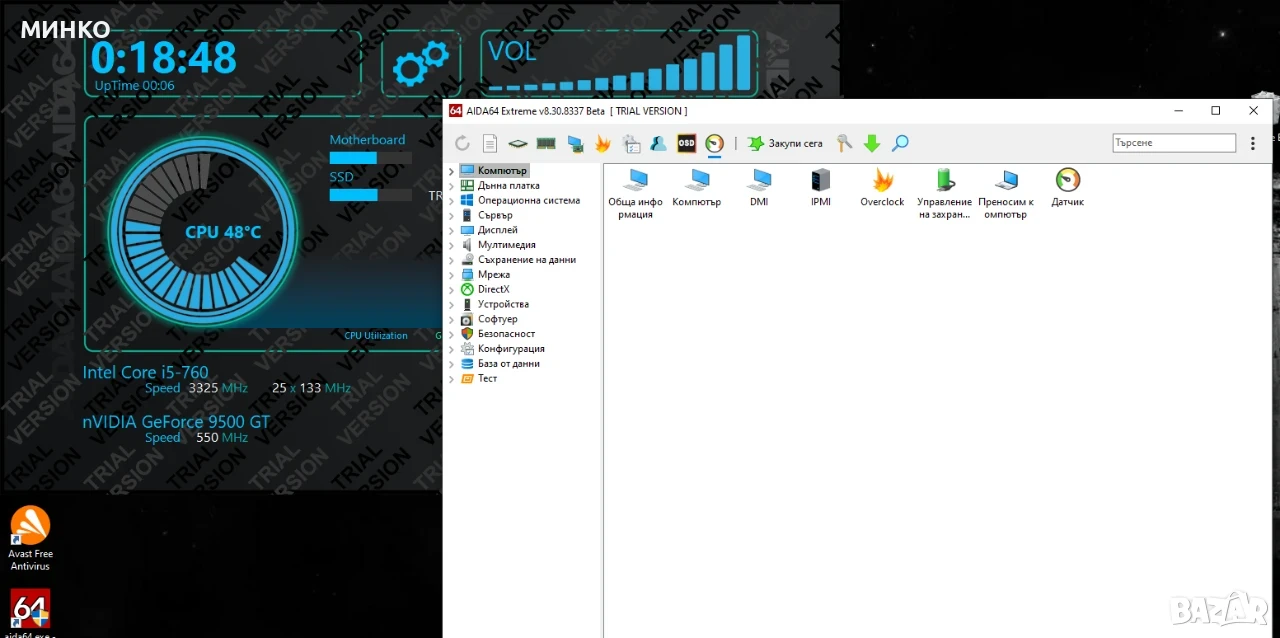
Task: Click the CPU chip icon in toolbar
Action: (x=518, y=144)
